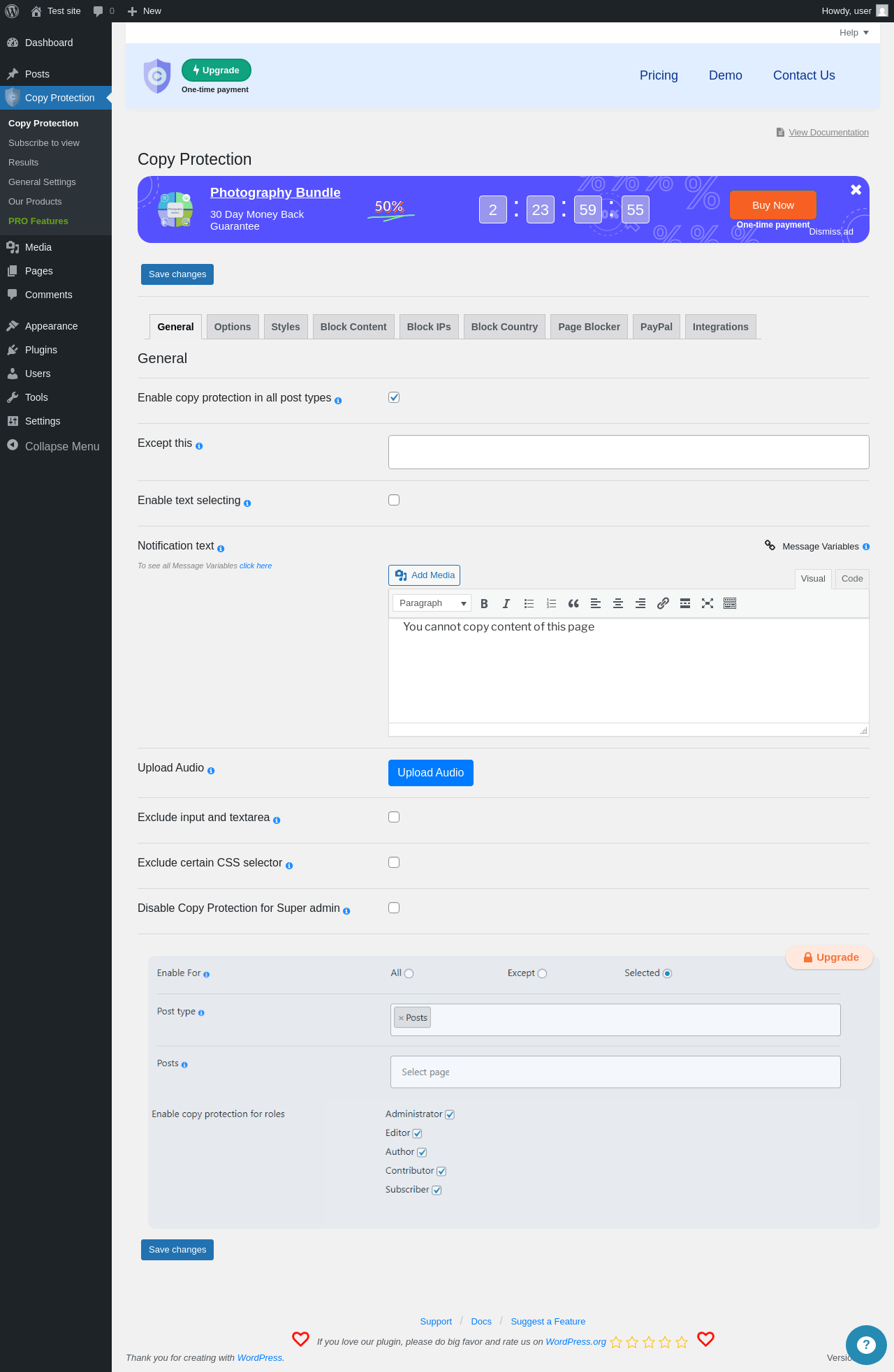
Task: Toggle the toolbar keyboard icon
Action: (730, 603)
